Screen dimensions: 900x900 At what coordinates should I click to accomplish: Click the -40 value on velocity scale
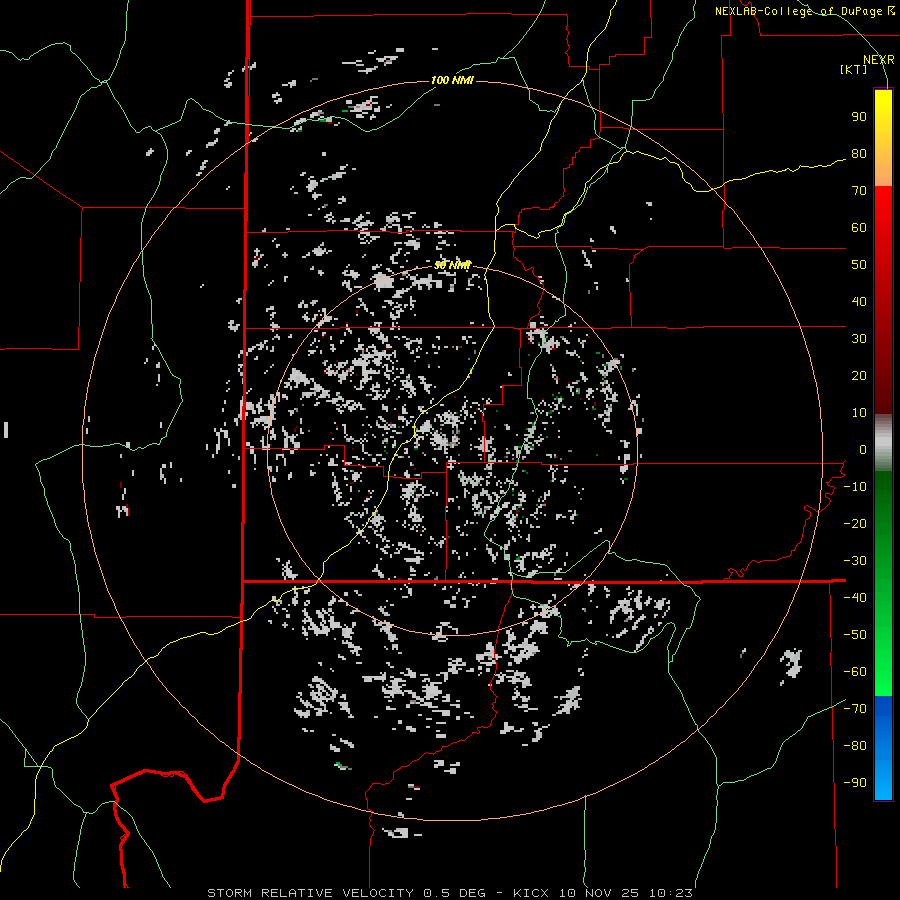[855, 598]
